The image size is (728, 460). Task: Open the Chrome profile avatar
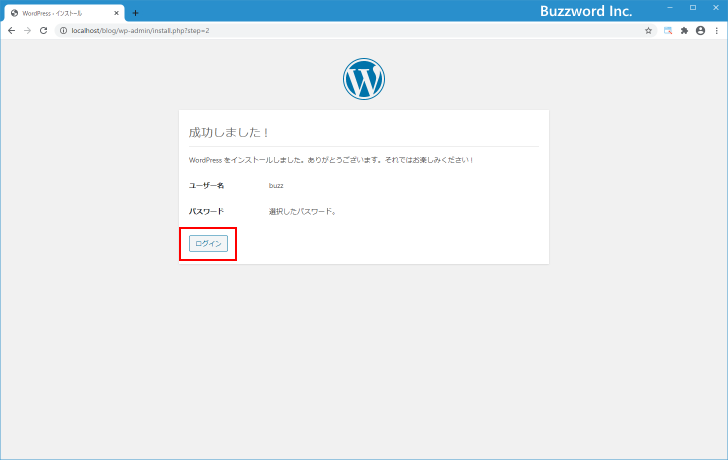pos(700,31)
